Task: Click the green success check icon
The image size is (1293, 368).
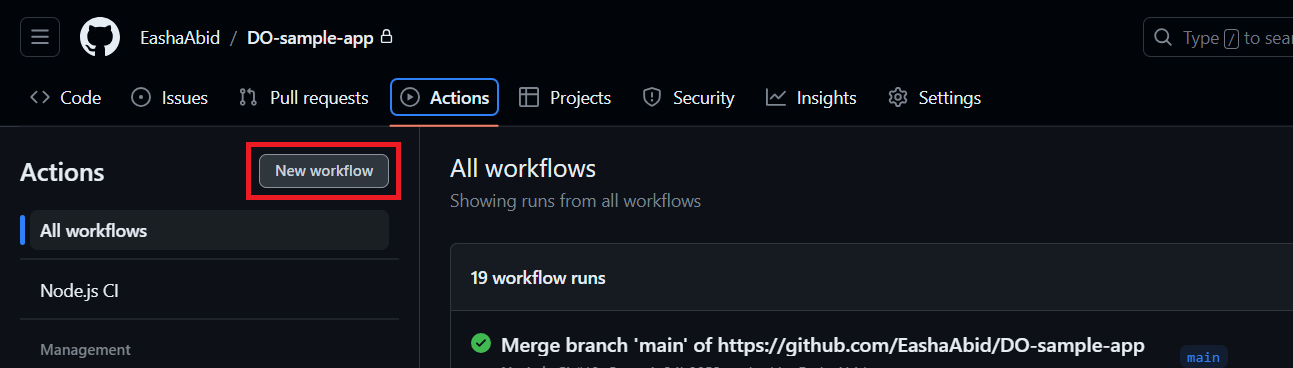Action: pyautogui.click(x=481, y=344)
